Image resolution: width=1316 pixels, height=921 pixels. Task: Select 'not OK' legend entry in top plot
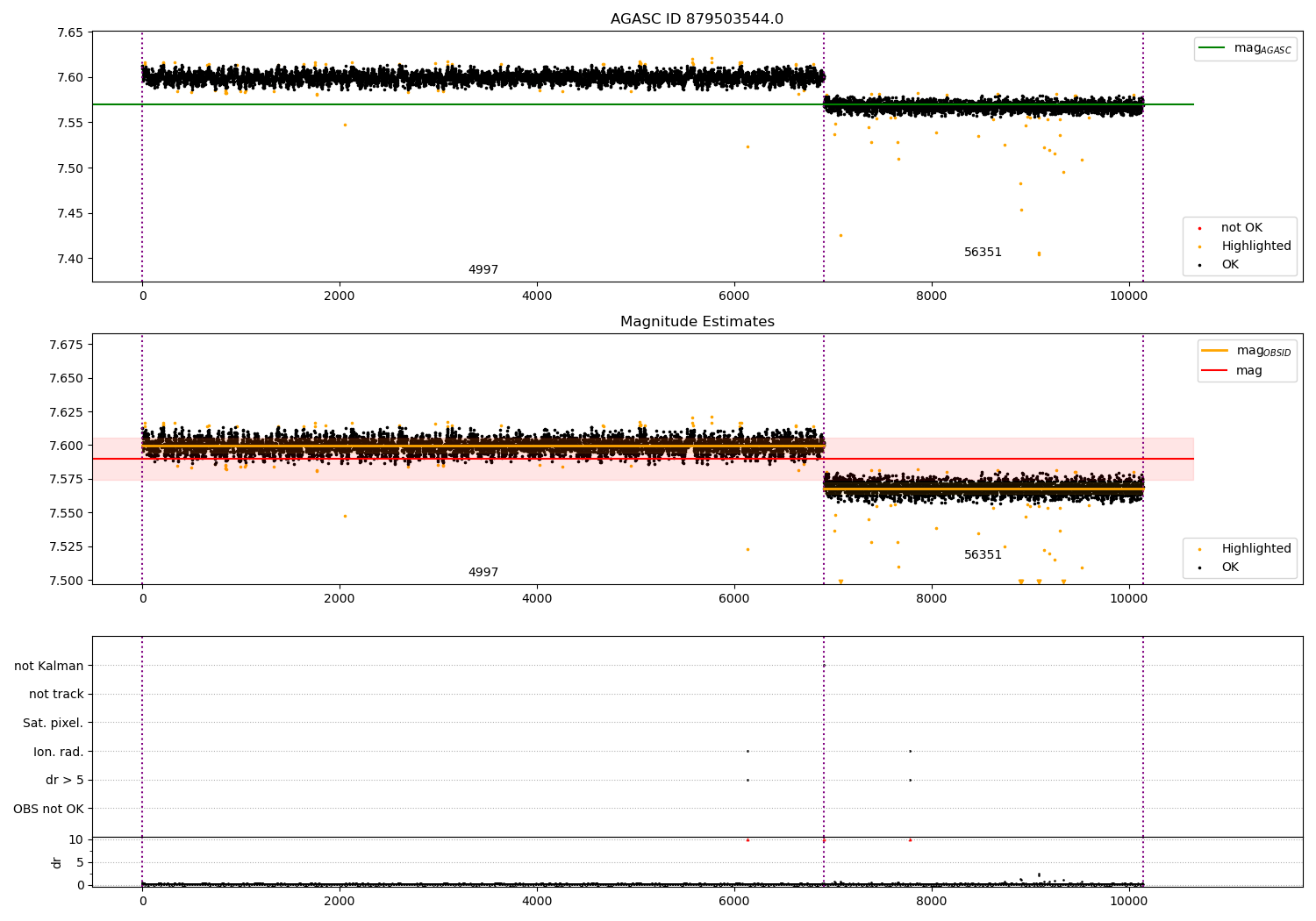(1241, 228)
